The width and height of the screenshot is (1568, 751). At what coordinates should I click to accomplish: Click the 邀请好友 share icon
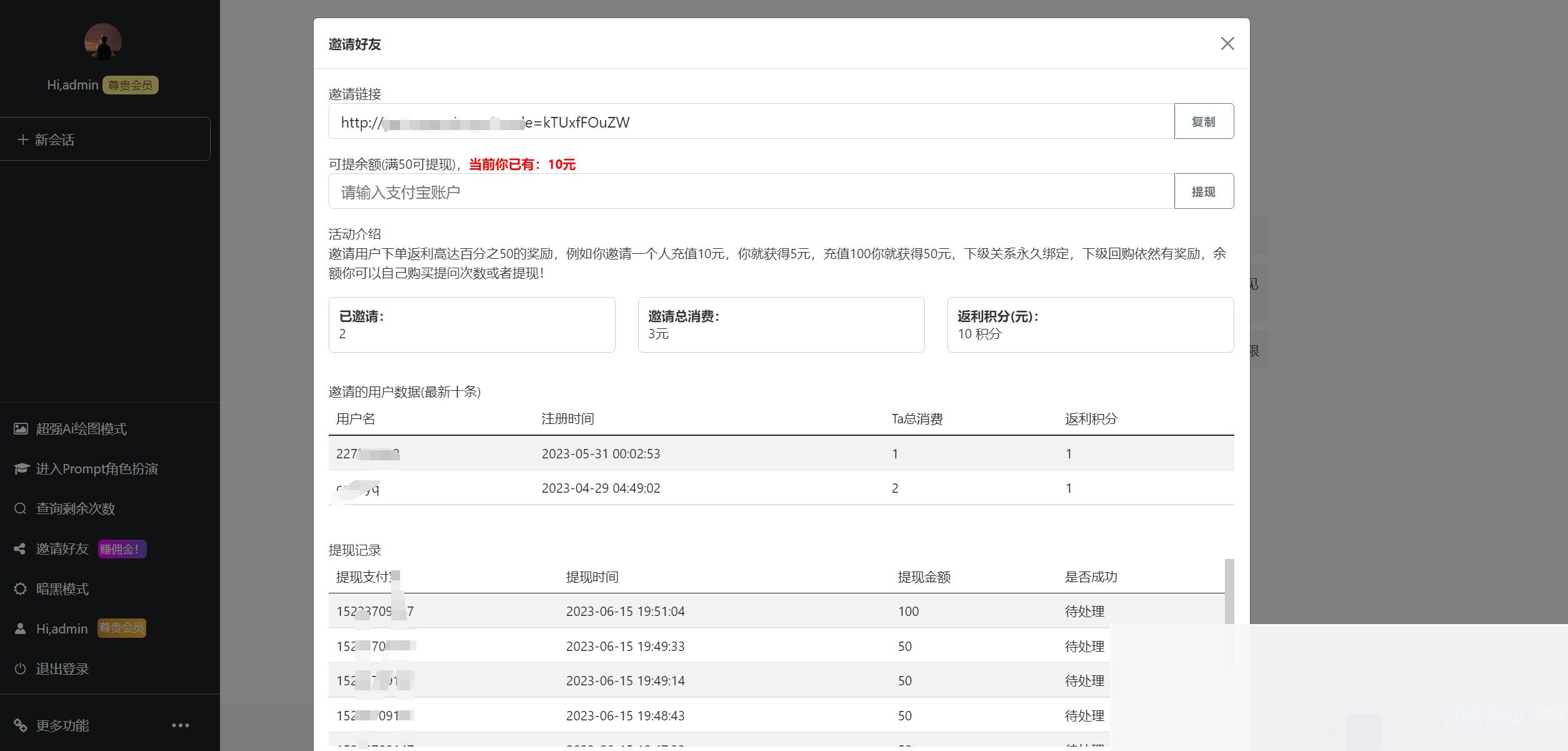[x=20, y=548]
